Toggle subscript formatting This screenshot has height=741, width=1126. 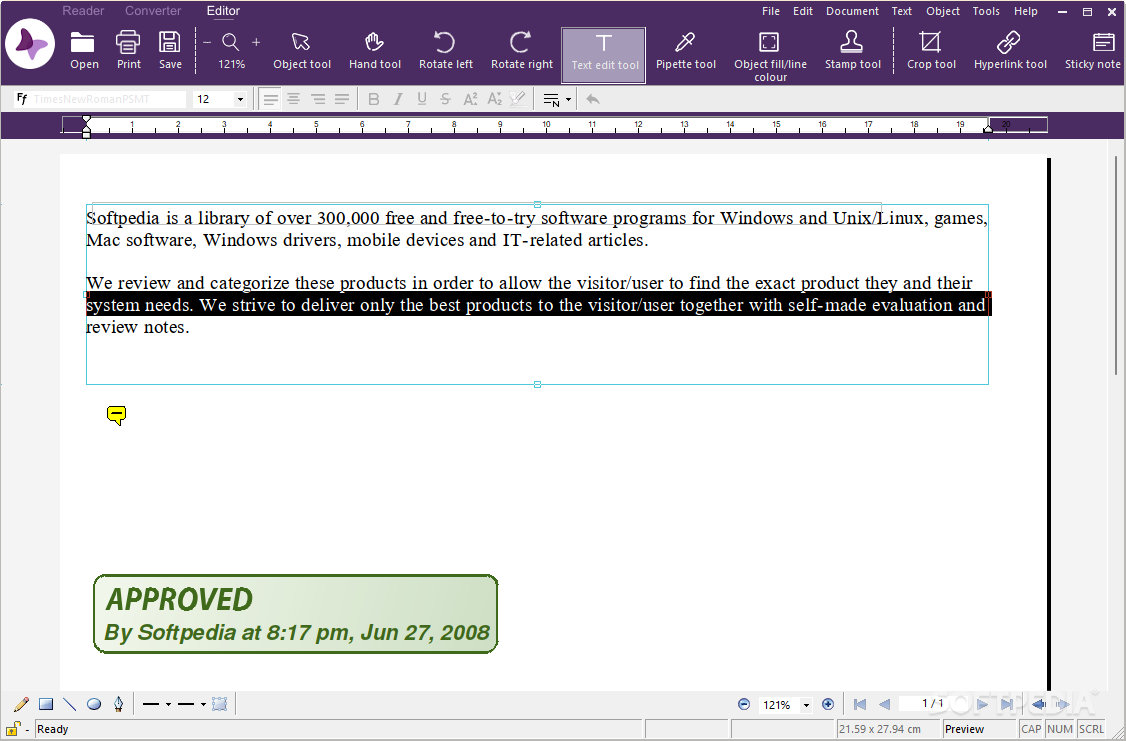494,99
